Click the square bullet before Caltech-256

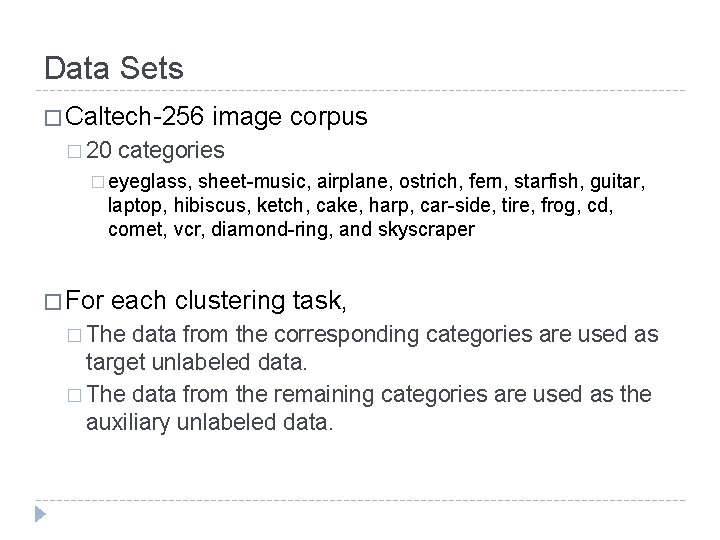pyautogui.click(x=52, y=119)
